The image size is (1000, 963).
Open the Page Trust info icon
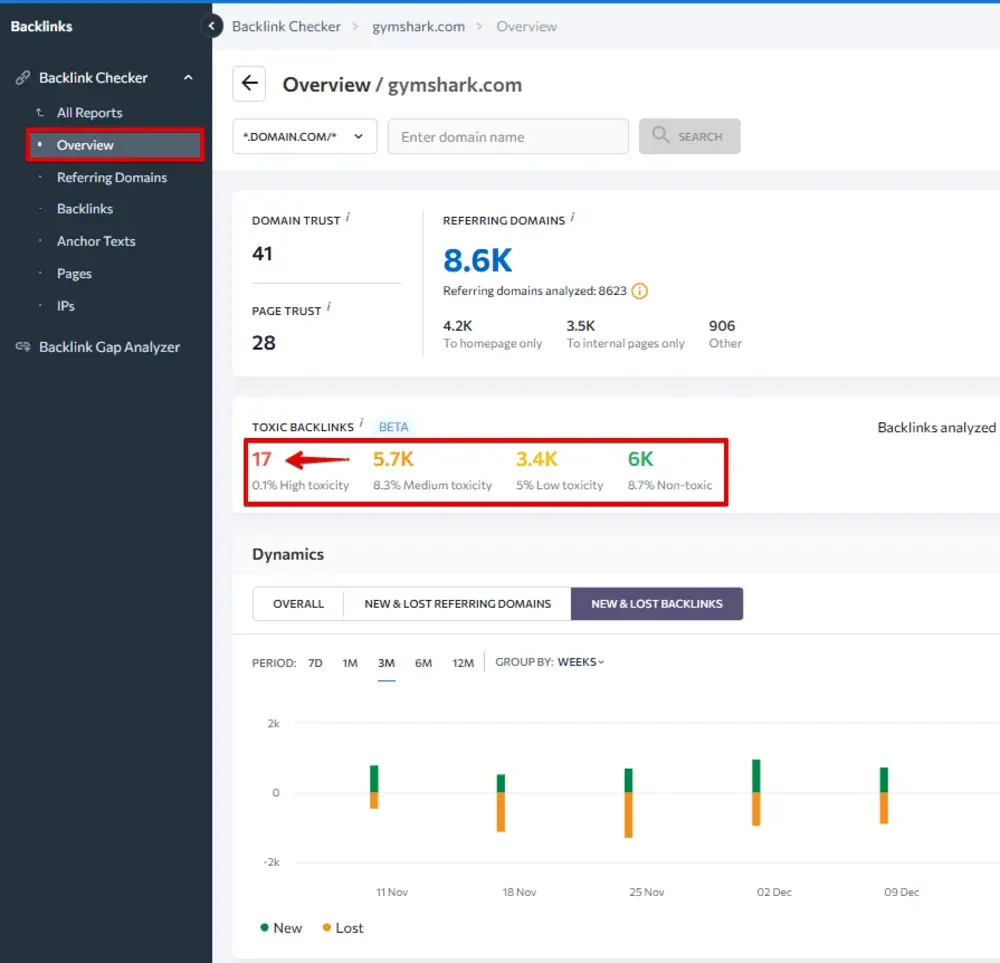click(329, 307)
